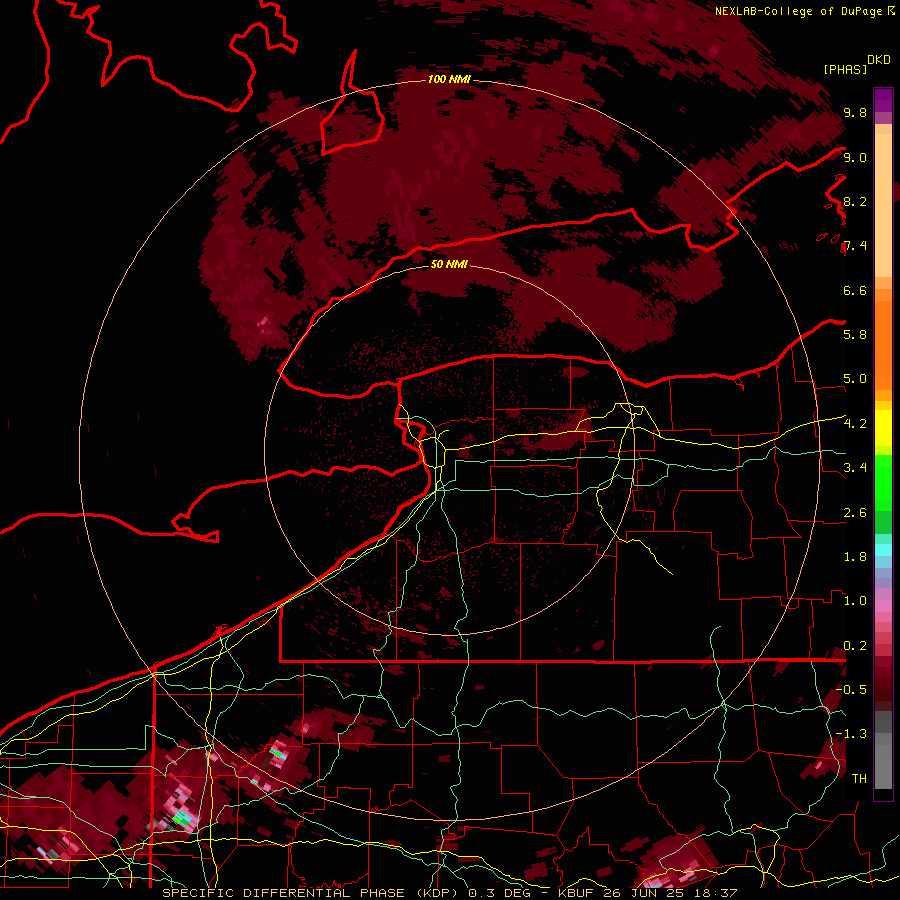This screenshot has height=900, width=900.
Task: Select the 9.8 value on the legend
Action: (855, 113)
